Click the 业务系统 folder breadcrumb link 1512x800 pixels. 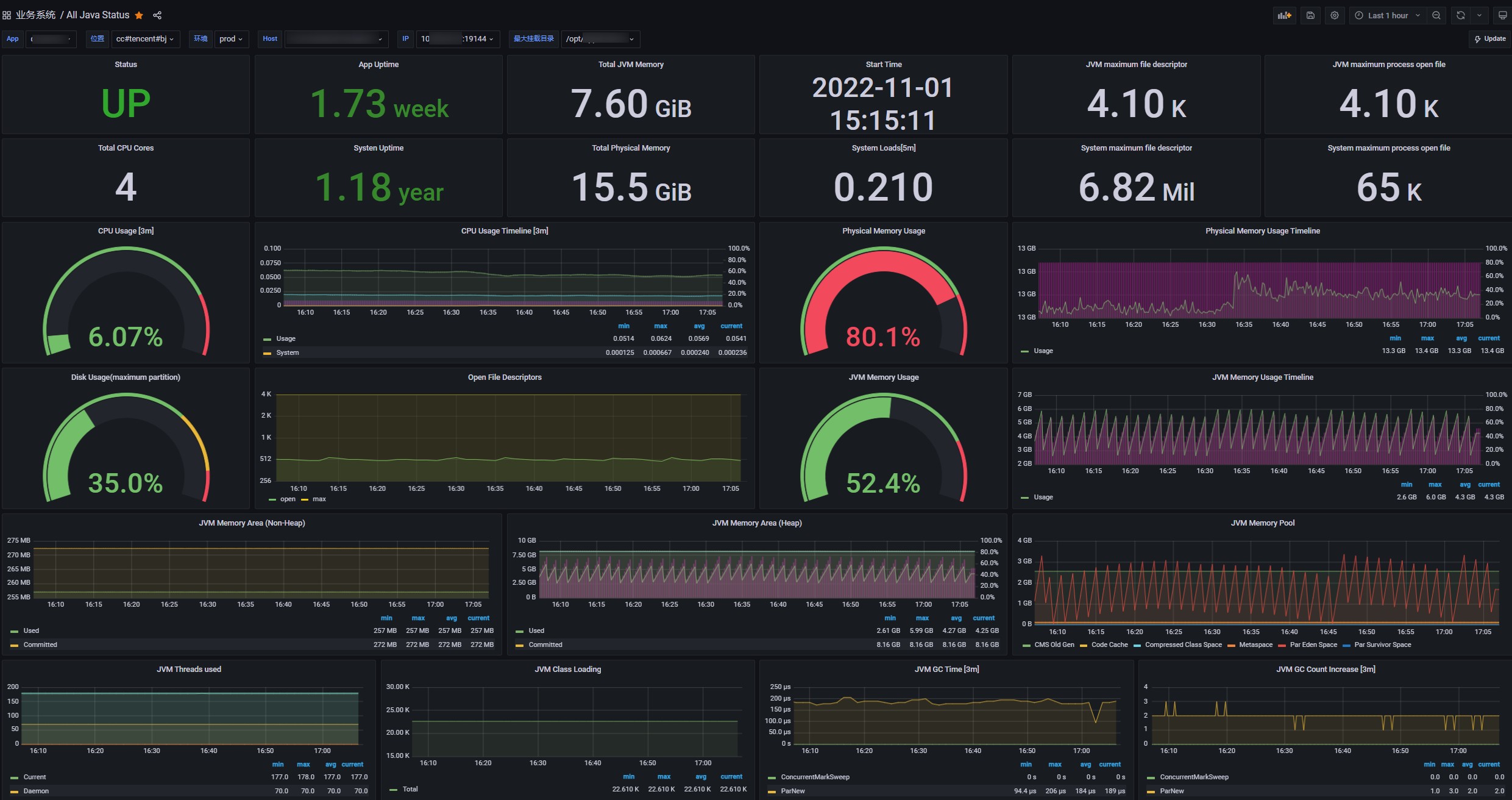tap(35, 15)
